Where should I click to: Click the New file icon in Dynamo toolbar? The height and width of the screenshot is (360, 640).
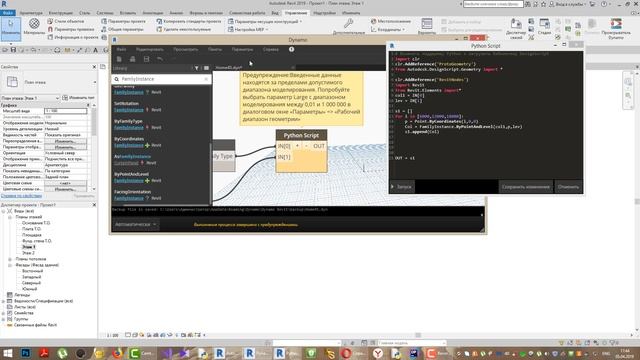[x=119, y=59]
